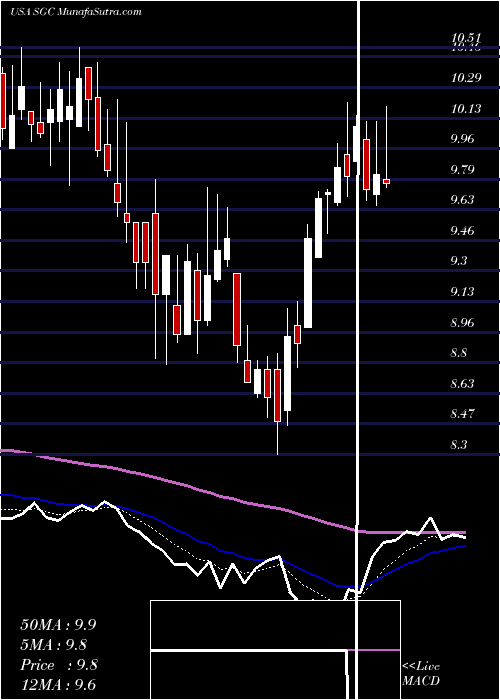The width and height of the screenshot is (500, 700).
Task: Click the 'USA SGC MunafaSutra.com' title text
Action: (x=75, y=12)
